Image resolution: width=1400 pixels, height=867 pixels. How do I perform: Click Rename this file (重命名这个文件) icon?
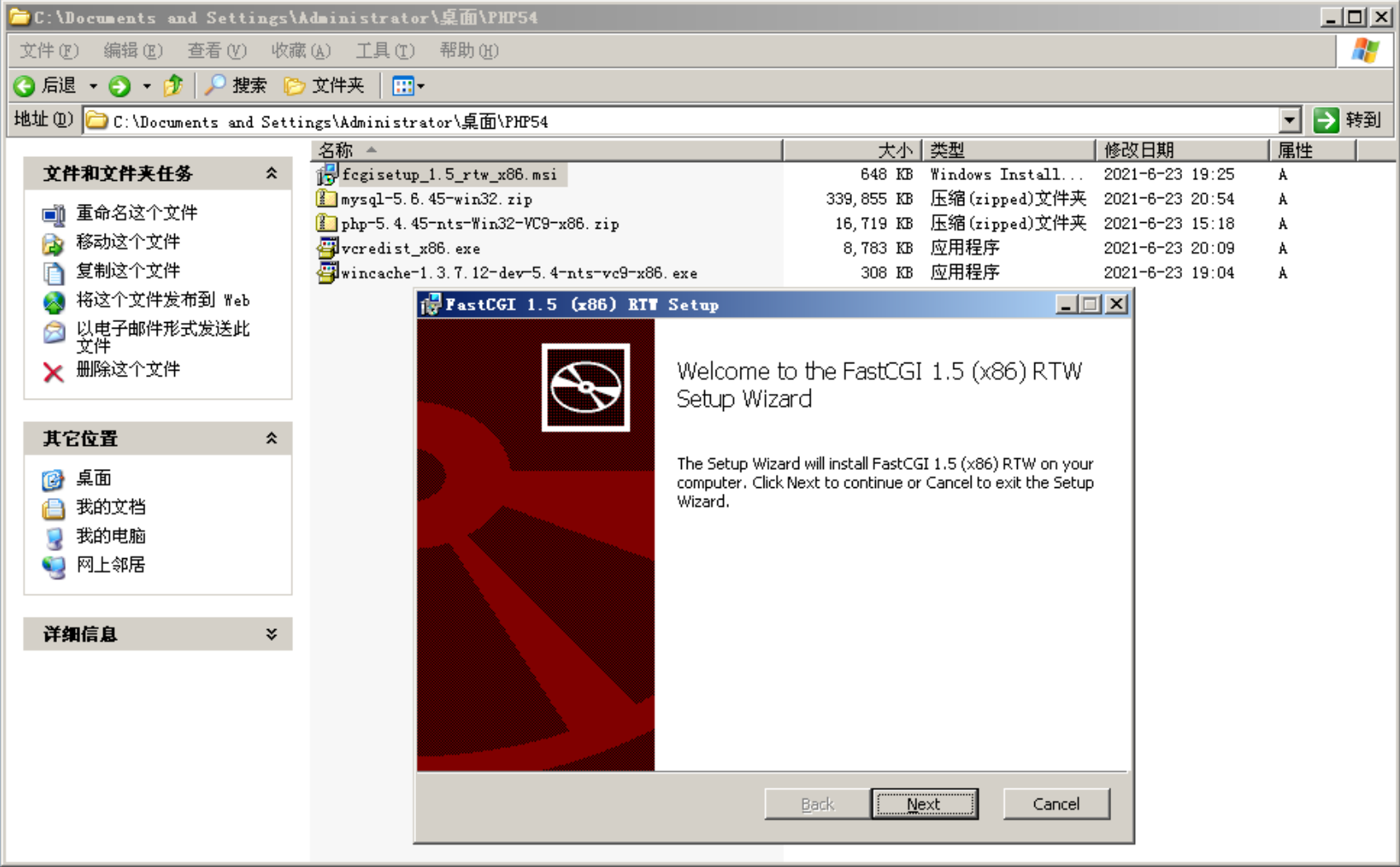coord(54,215)
